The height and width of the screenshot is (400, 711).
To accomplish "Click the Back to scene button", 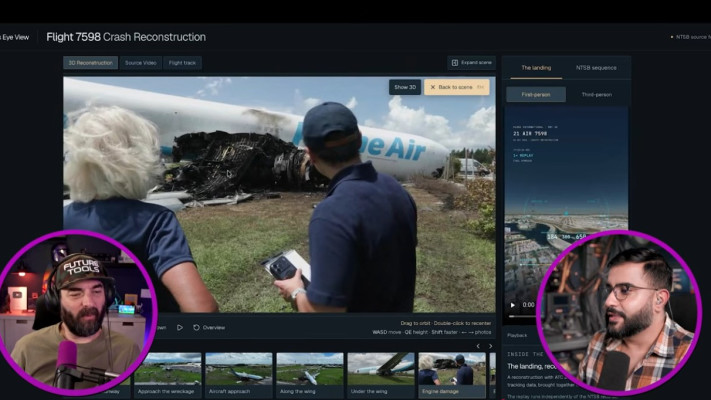I will click(457, 87).
